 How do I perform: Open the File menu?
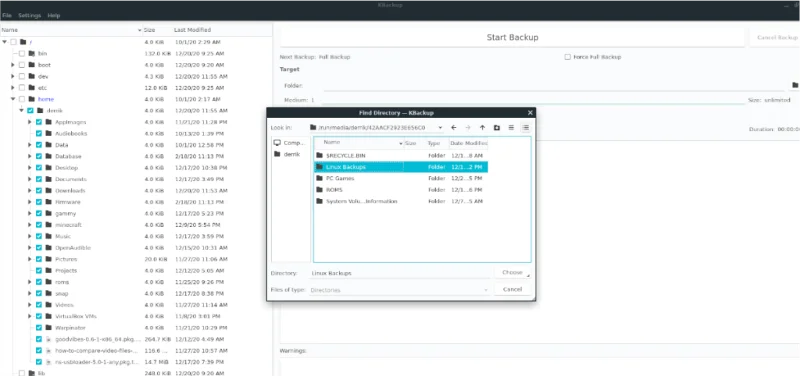tap(7, 15)
